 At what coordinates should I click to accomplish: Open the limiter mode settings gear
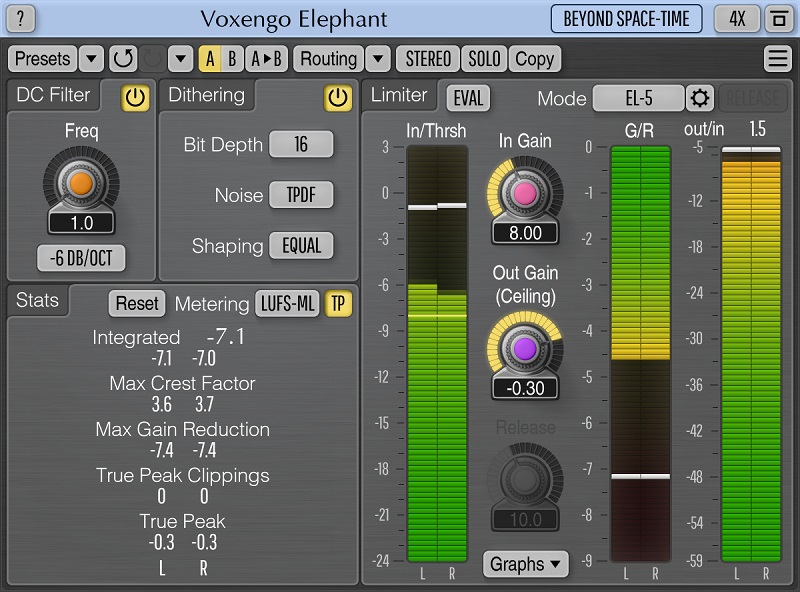pos(699,98)
